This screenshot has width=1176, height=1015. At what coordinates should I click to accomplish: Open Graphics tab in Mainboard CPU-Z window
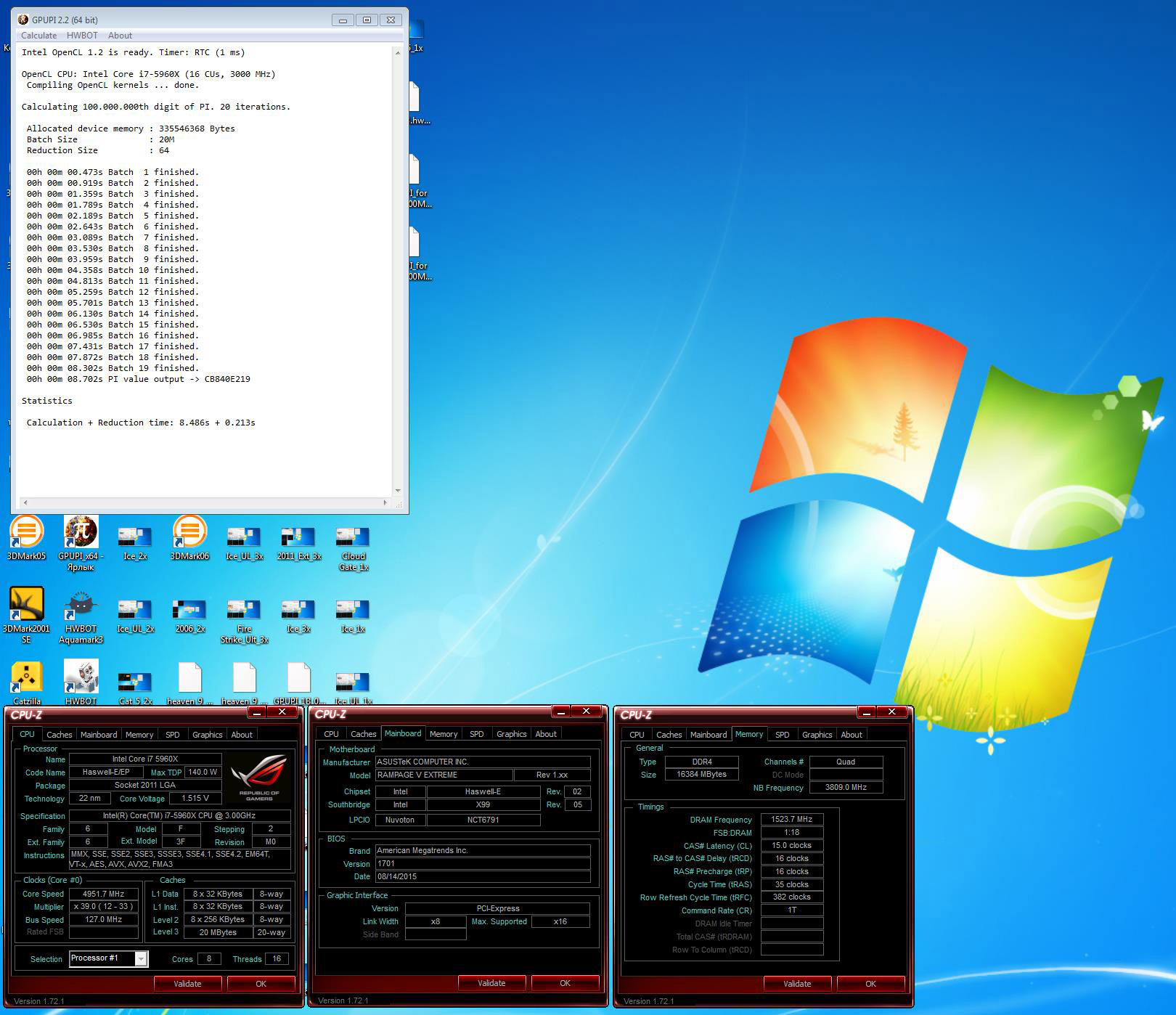click(511, 734)
